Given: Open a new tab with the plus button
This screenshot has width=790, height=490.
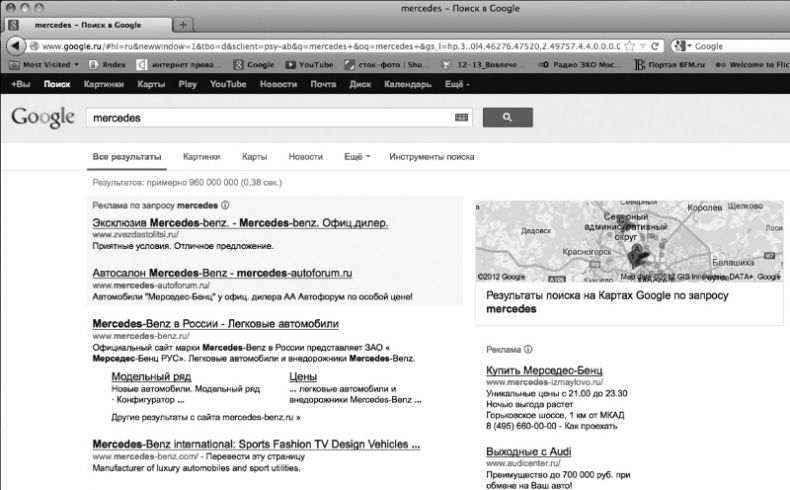Looking at the screenshot, I should [184, 23].
